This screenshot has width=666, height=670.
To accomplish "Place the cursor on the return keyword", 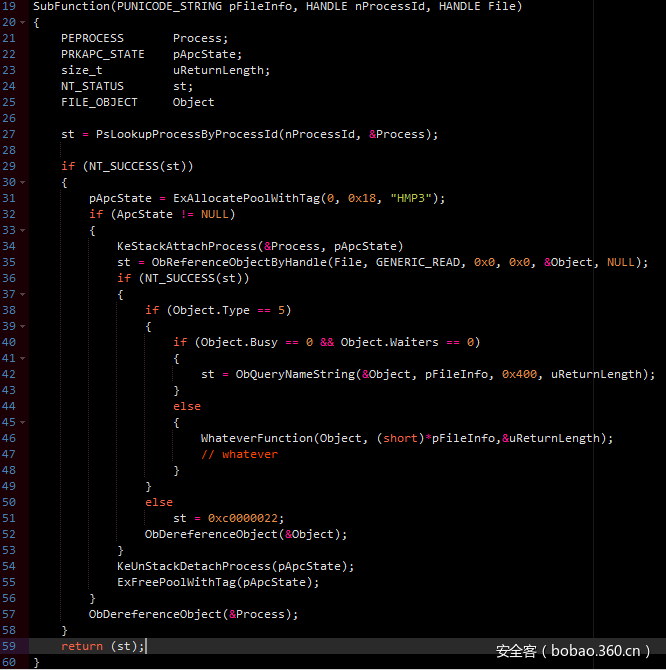I will coord(82,646).
